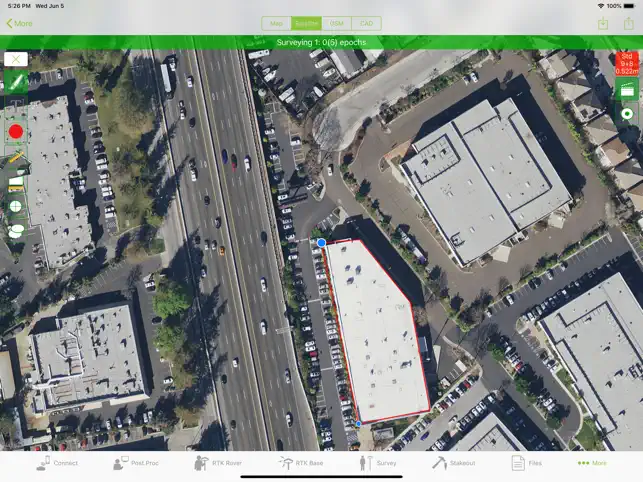Go back using the More chevron
Screen dimensions: 643x482
coord(19,23)
